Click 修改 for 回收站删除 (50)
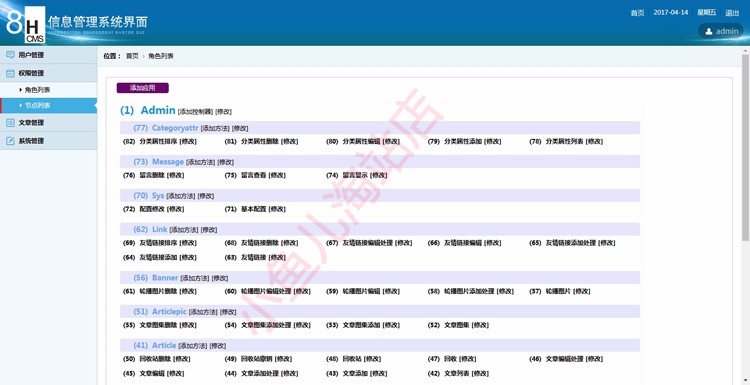 182,359
